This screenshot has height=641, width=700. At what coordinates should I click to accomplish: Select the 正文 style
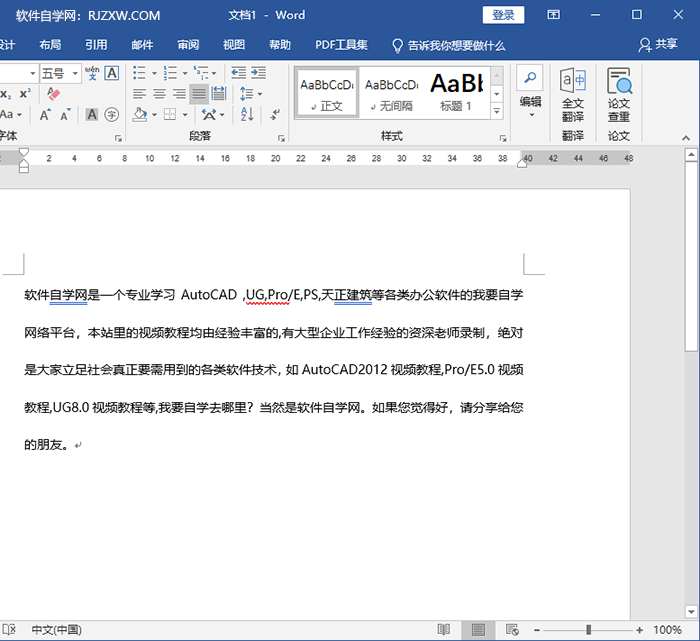point(327,93)
